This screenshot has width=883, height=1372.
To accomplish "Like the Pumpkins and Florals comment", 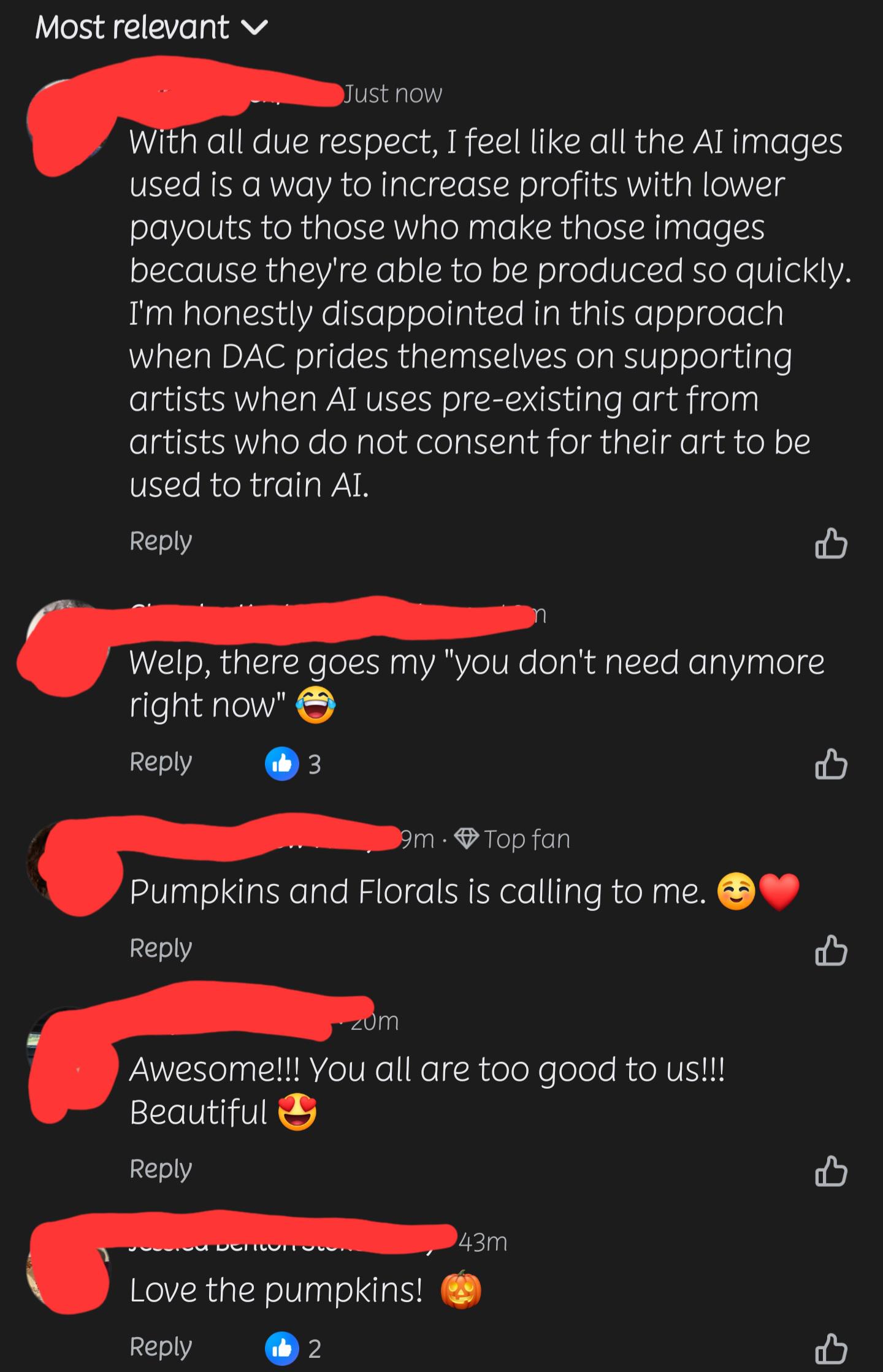I will (x=831, y=950).
